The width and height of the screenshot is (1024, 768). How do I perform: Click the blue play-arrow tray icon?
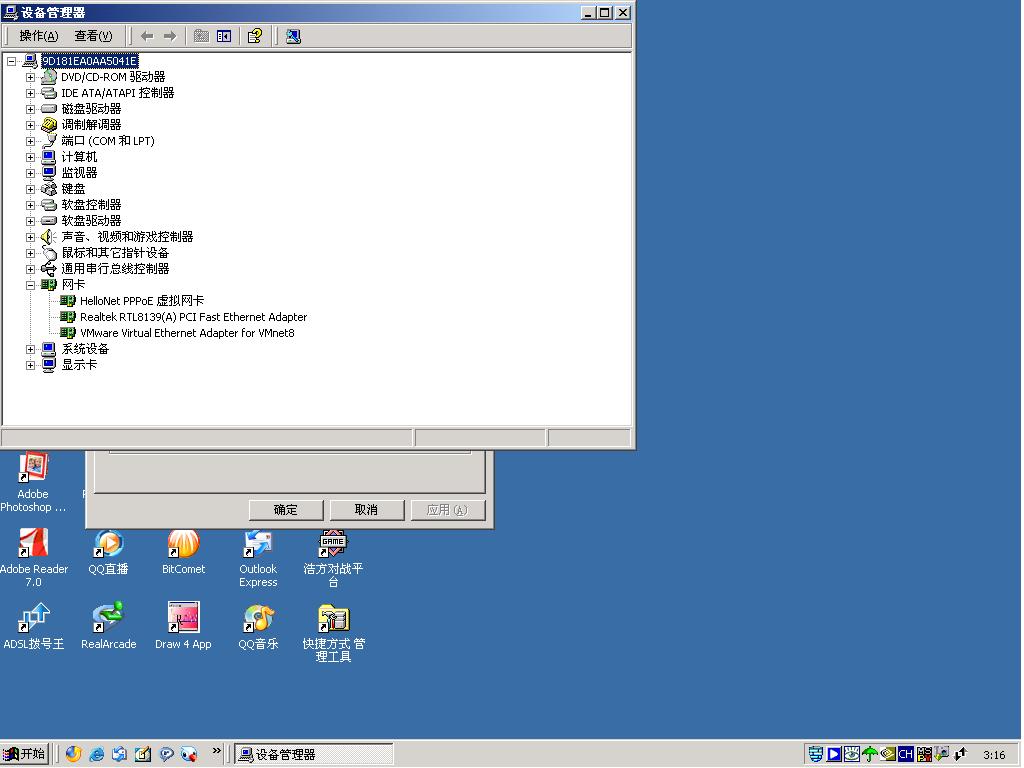click(x=834, y=754)
